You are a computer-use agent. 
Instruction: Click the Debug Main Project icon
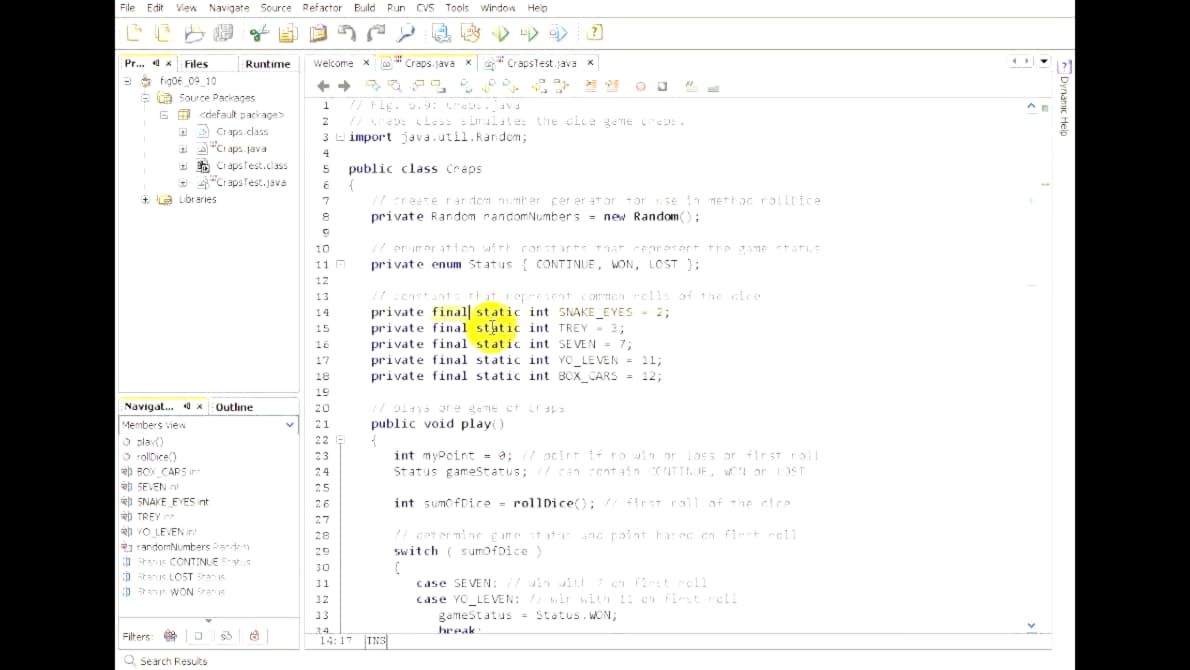pyautogui.click(x=529, y=33)
